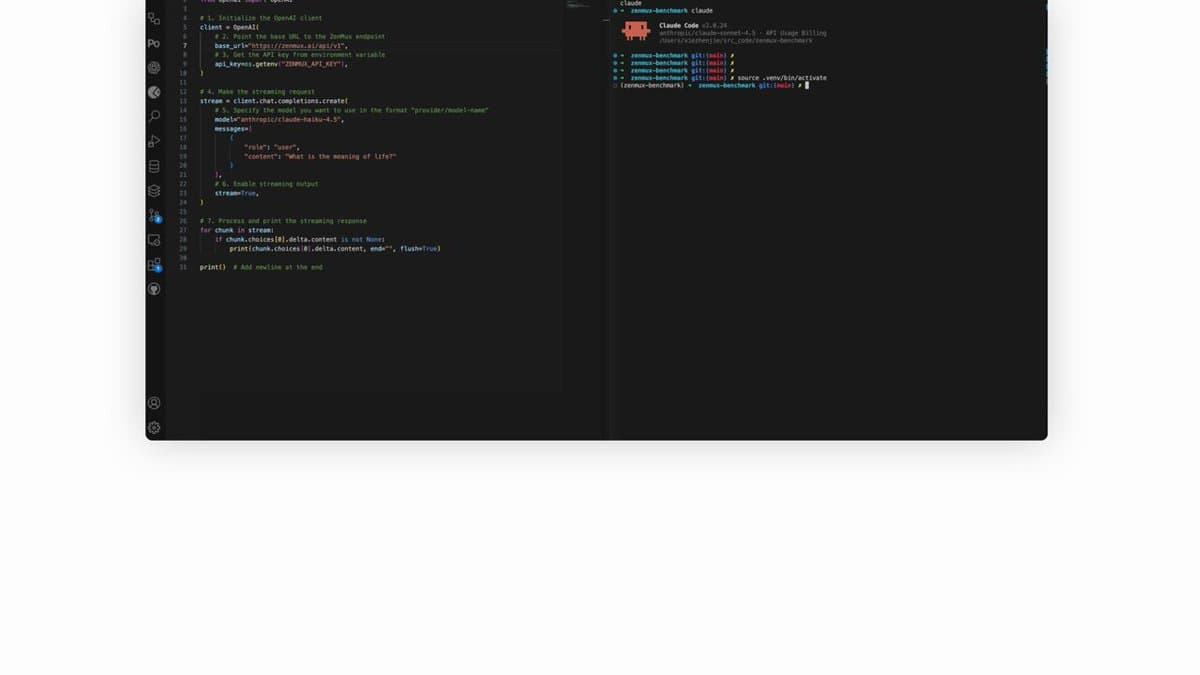Open the Accounts profile icon
This screenshot has width=1200, height=675.
(x=154, y=403)
